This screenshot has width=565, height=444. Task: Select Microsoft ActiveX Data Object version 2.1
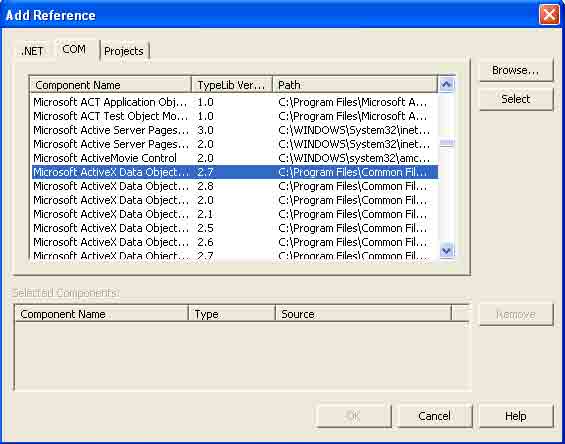[x=235, y=214]
